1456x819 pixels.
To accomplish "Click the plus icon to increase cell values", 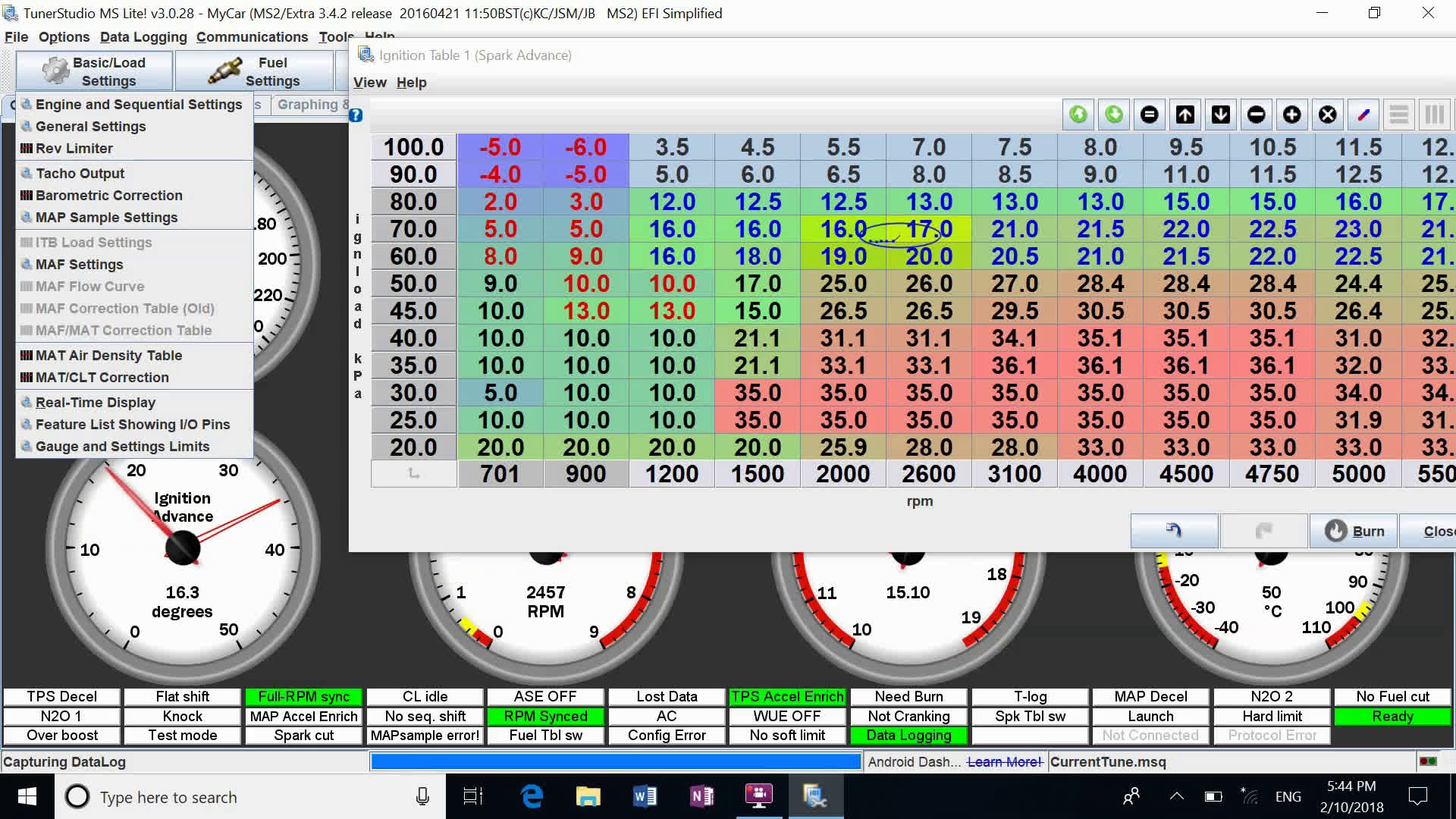I will [x=1292, y=115].
